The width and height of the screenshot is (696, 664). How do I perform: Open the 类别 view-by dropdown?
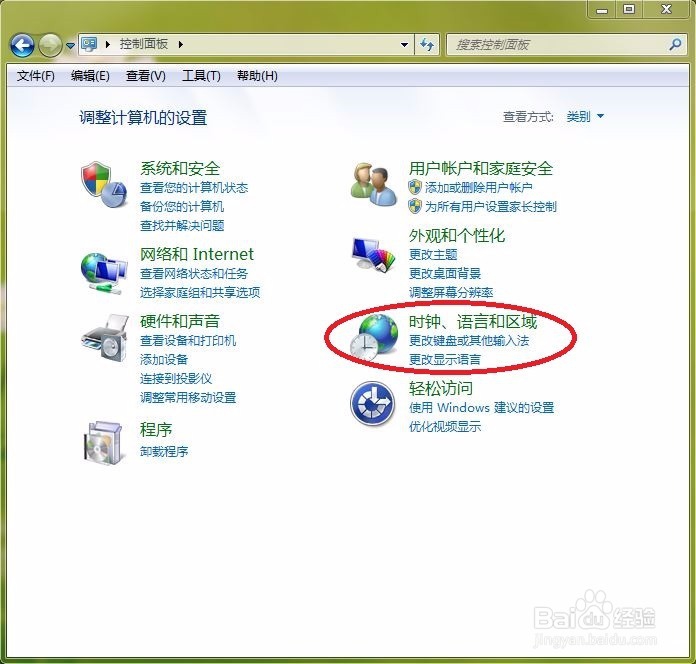585,116
